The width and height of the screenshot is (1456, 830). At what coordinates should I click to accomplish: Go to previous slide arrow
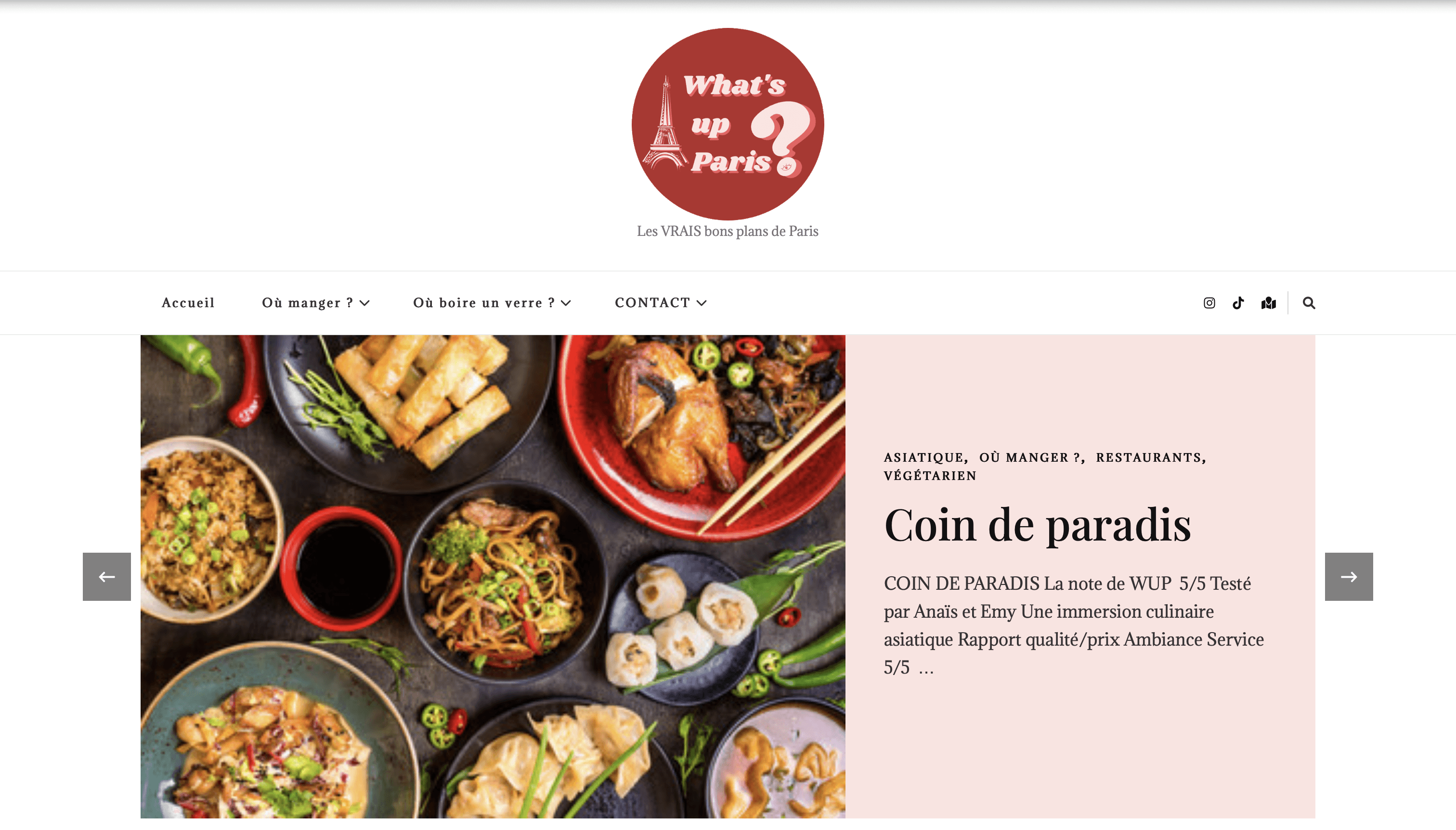coord(106,576)
